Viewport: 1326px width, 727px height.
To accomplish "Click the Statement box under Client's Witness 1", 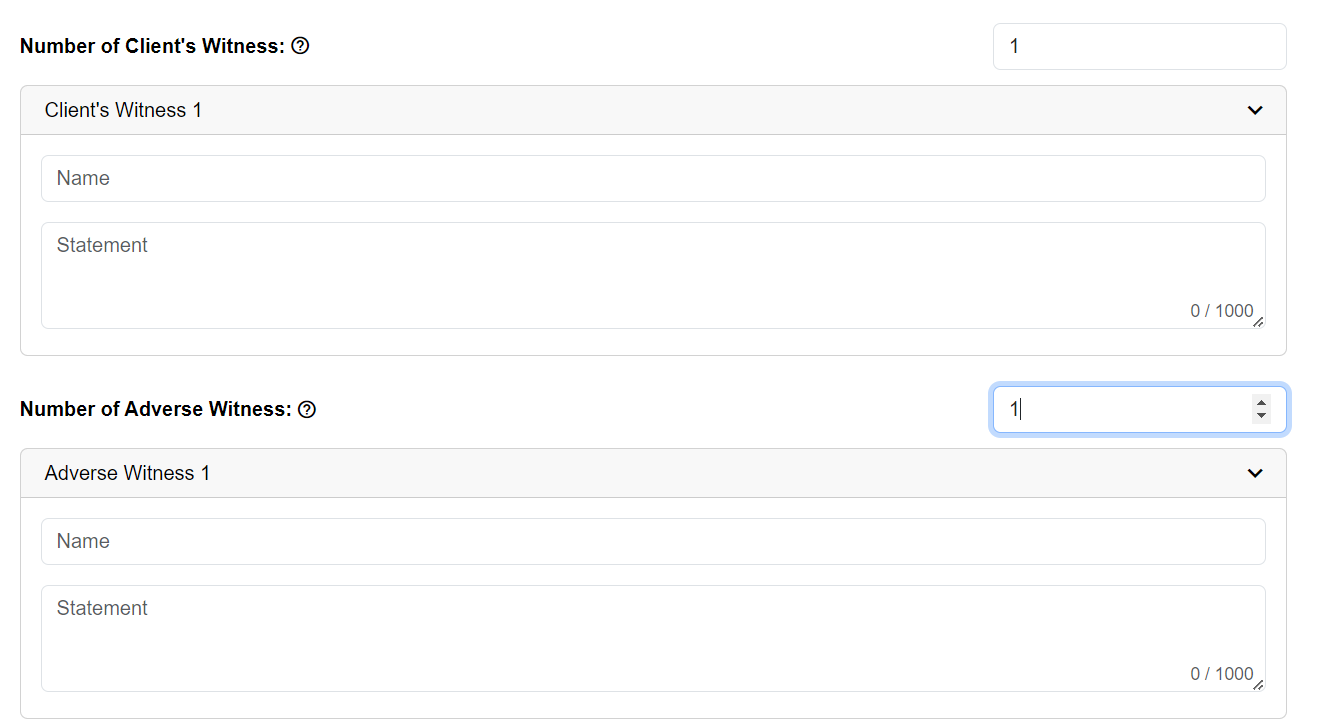I will (x=653, y=275).
